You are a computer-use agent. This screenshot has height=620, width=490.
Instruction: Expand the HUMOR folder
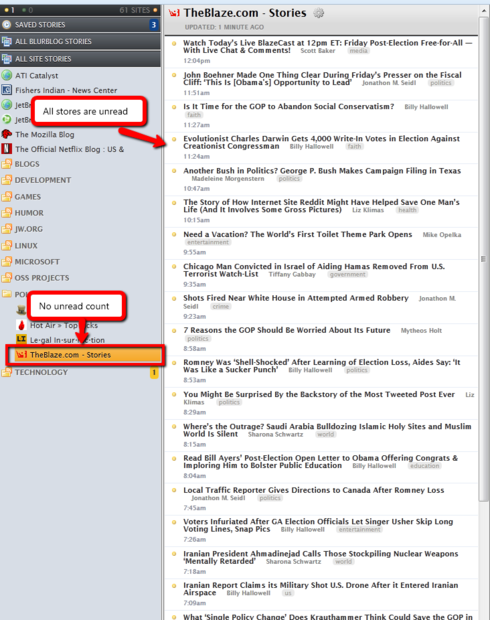click(x=80, y=213)
